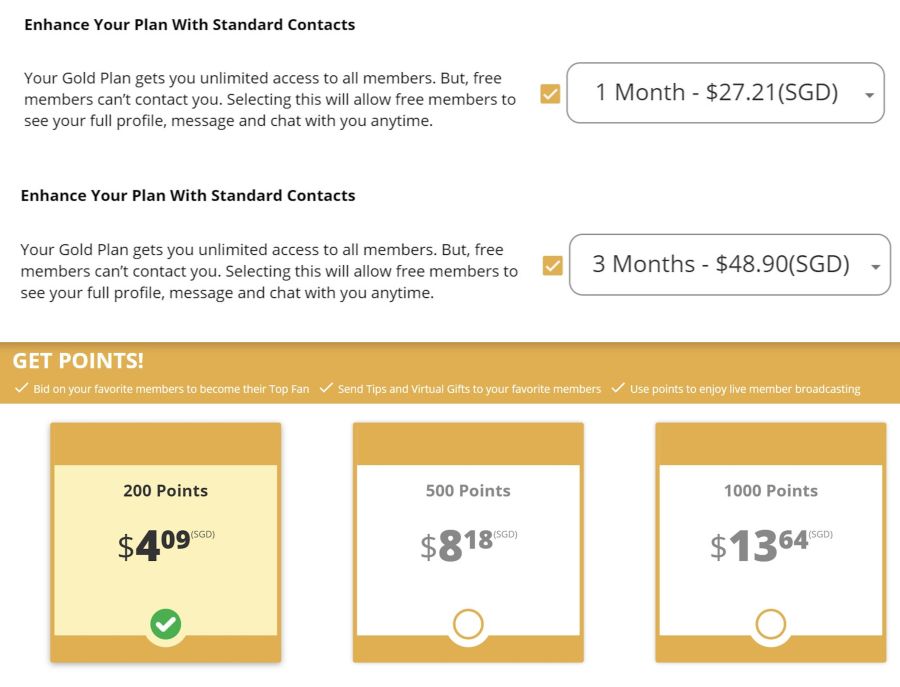Select the 1000 Points radio button
Image resolution: width=900 pixels, height=687 pixels.
770,624
